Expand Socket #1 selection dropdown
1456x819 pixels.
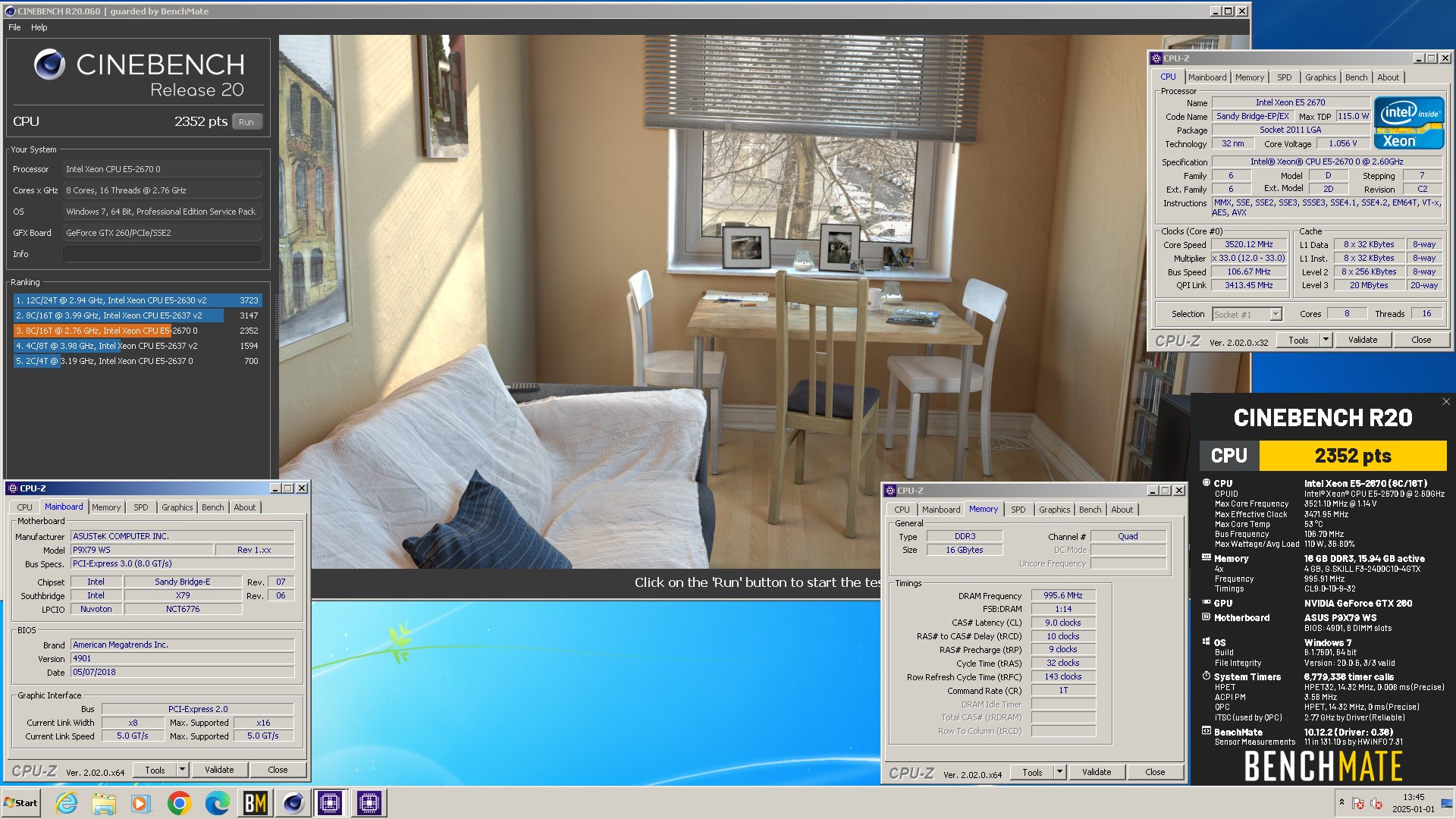coord(1276,314)
